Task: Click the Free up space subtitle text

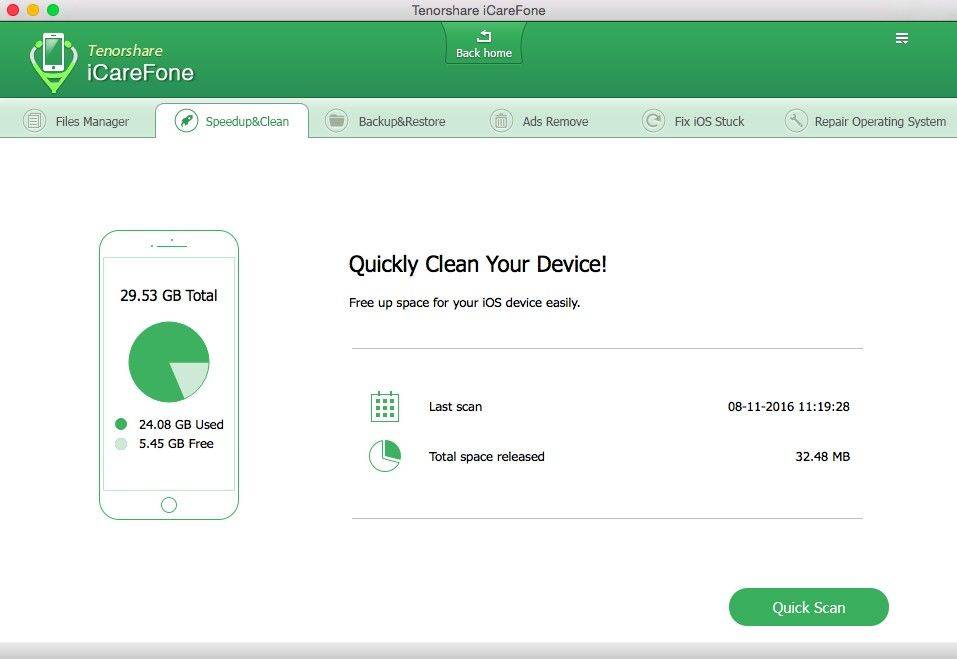Action: [x=464, y=303]
